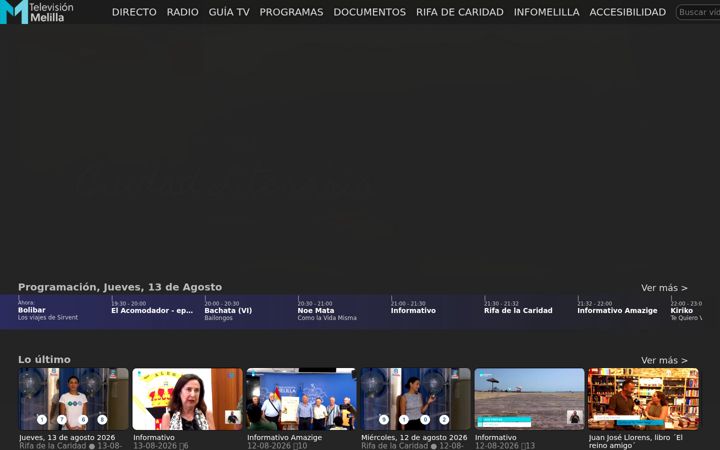Go to GUÍA TV

coord(229,12)
